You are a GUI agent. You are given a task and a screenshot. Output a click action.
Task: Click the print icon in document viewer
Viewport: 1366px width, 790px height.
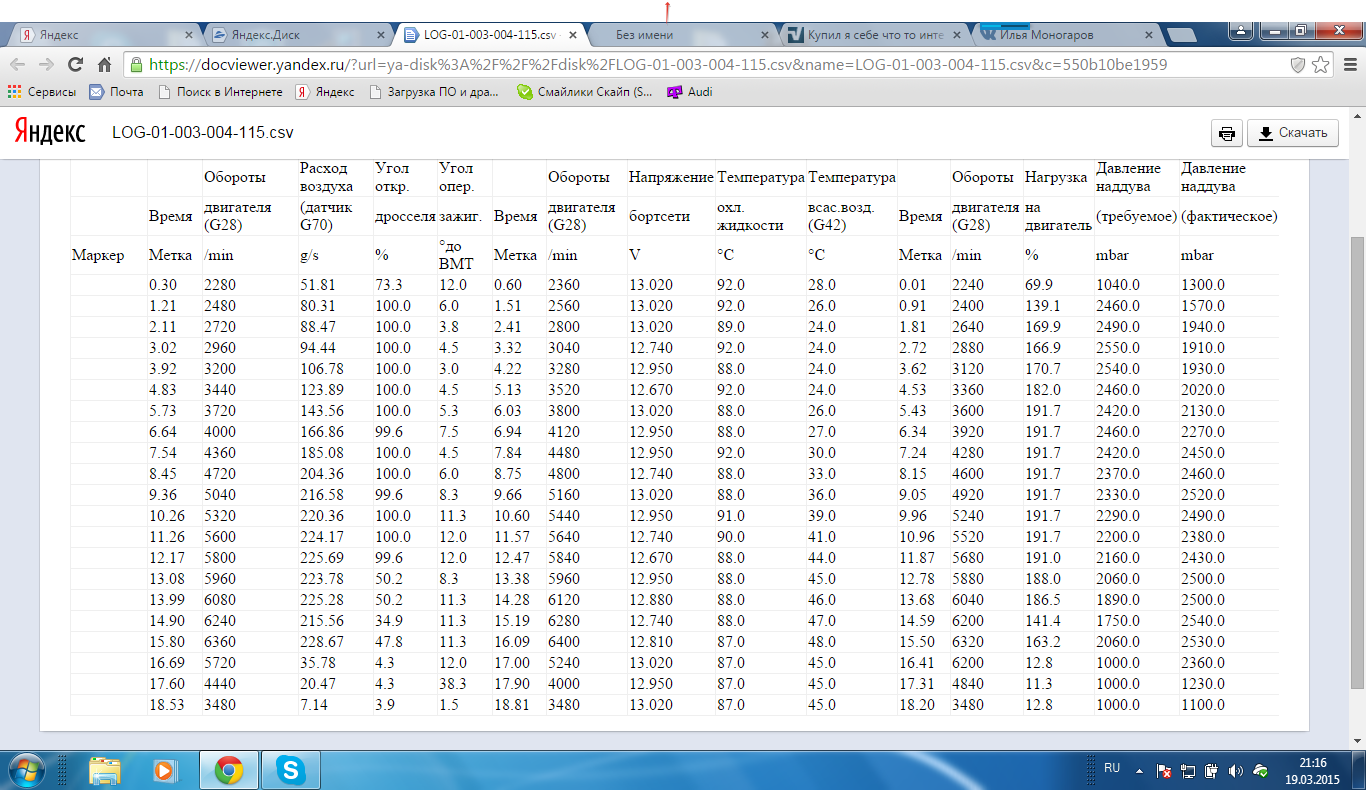click(1226, 133)
